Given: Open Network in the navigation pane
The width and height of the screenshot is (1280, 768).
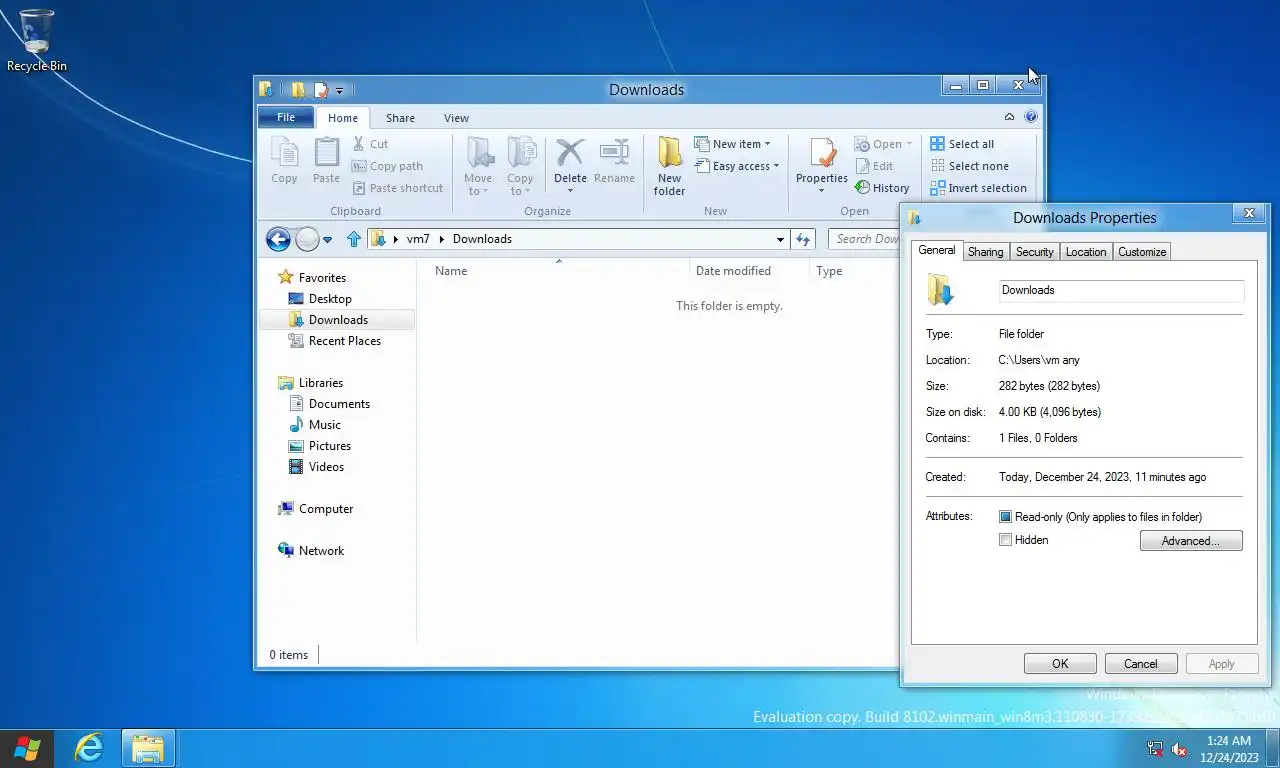Looking at the screenshot, I should 321,551.
